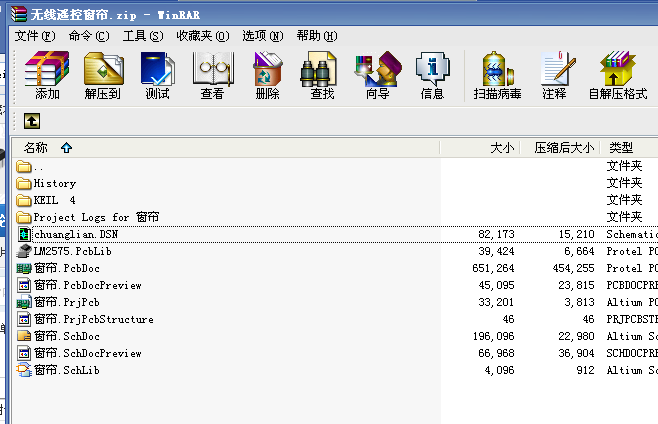Click the 删除 (Delete) recycle bin icon

pos(267,68)
